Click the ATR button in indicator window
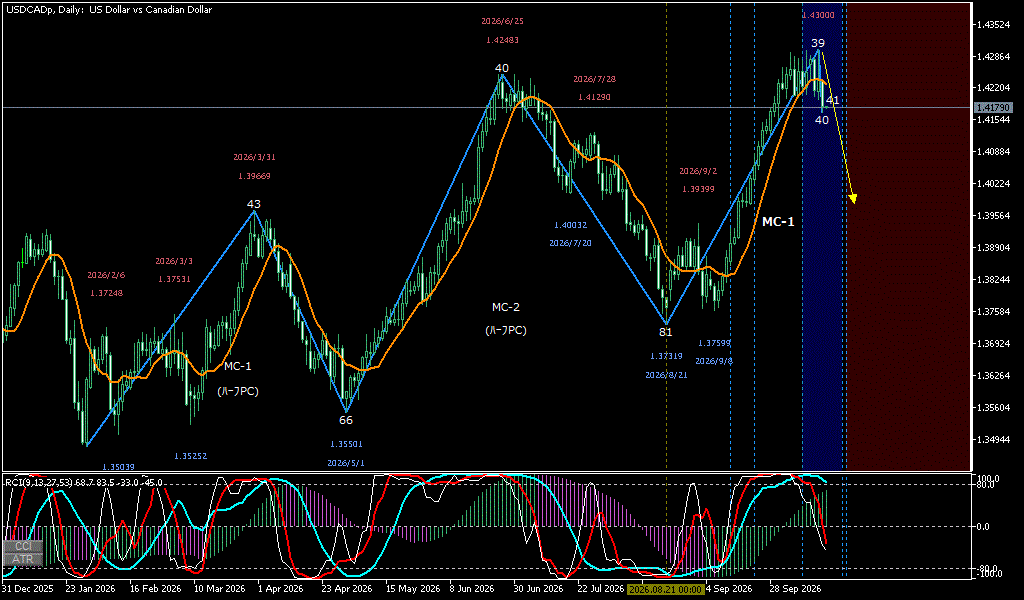The width and height of the screenshot is (1024, 600). pyautogui.click(x=24, y=560)
